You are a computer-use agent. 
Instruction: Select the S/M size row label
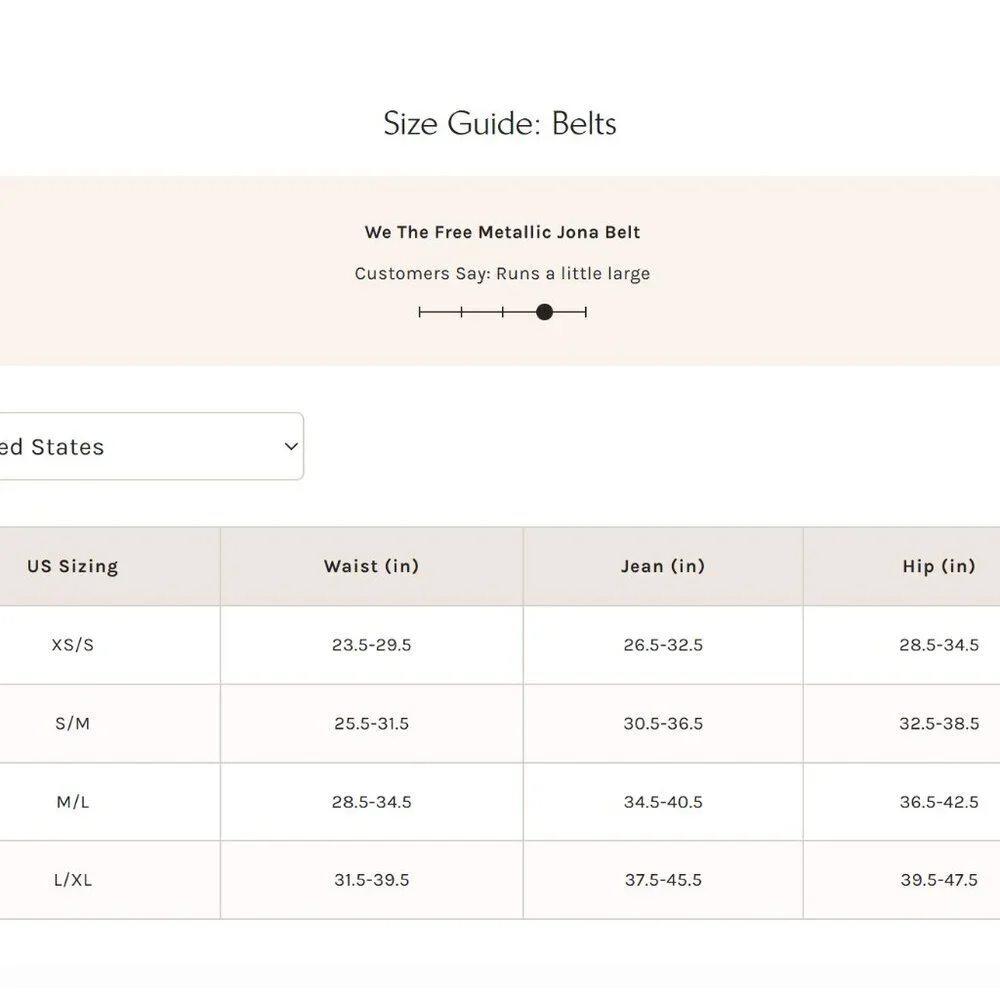click(73, 723)
